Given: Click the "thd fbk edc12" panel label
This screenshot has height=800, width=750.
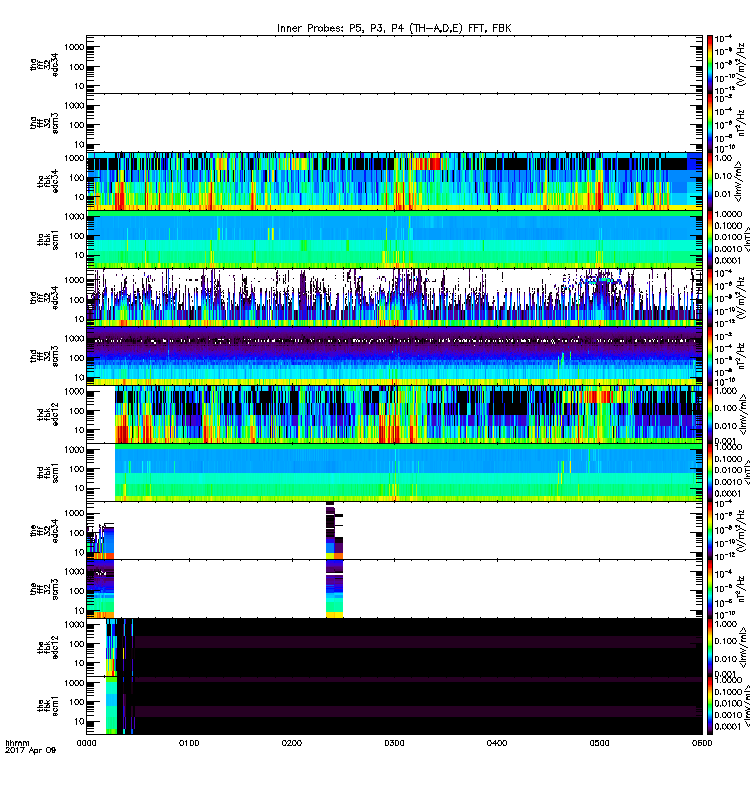Looking at the screenshot, I should coord(48,414).
